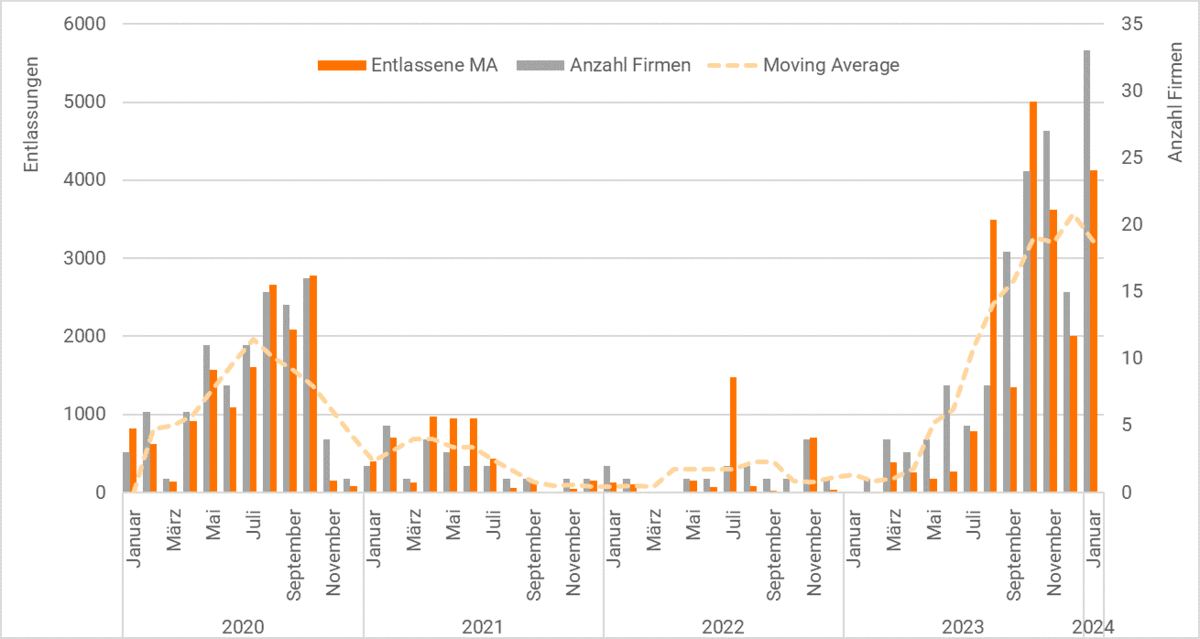Click the tall orange bar for Juli 2022
This screenshot has height=639, width=1200.
pyautogui.click(x=733, y=435)
